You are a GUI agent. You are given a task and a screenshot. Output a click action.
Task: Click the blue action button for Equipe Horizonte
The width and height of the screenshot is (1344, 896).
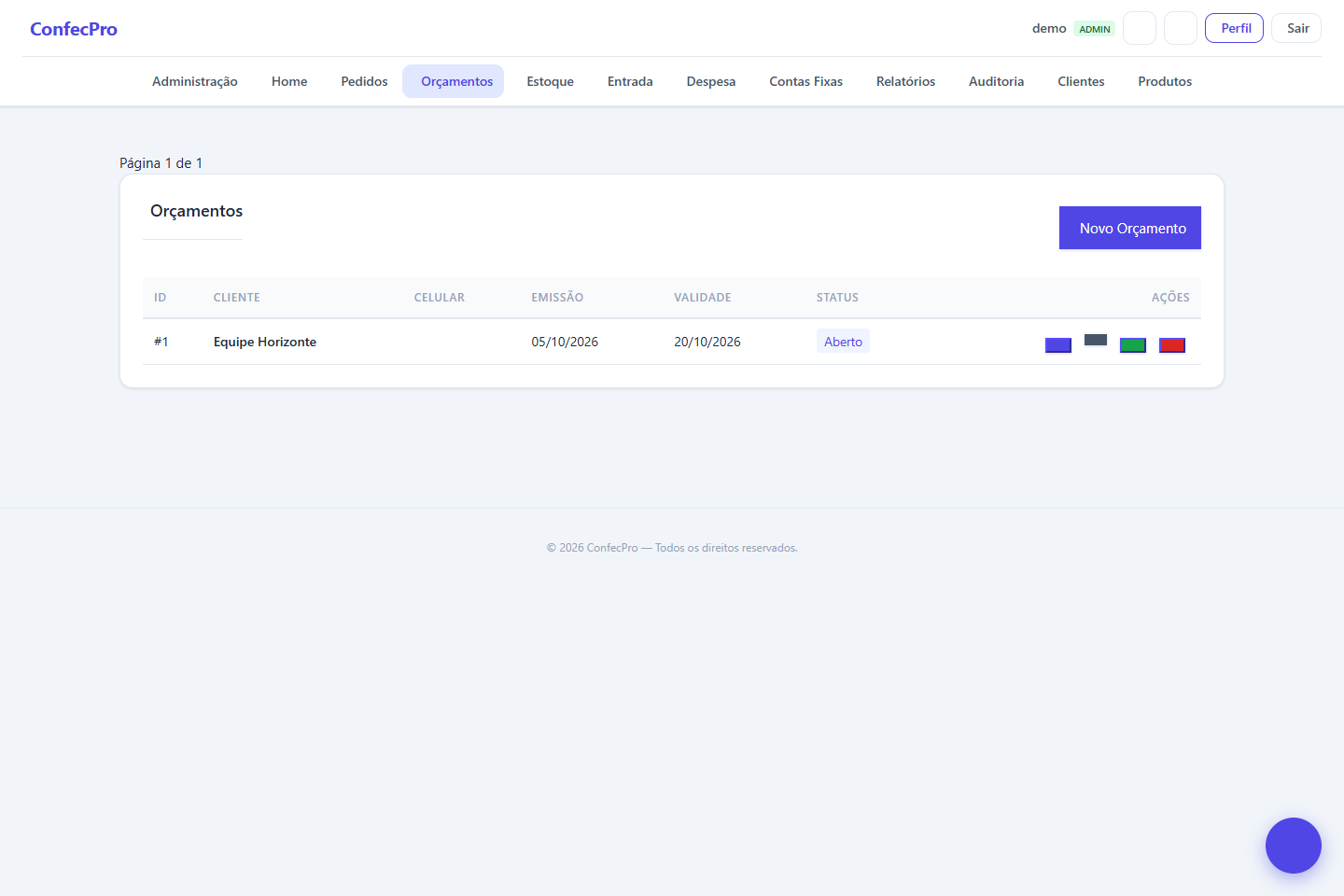pyautogui.click(x=1057, y=345)
